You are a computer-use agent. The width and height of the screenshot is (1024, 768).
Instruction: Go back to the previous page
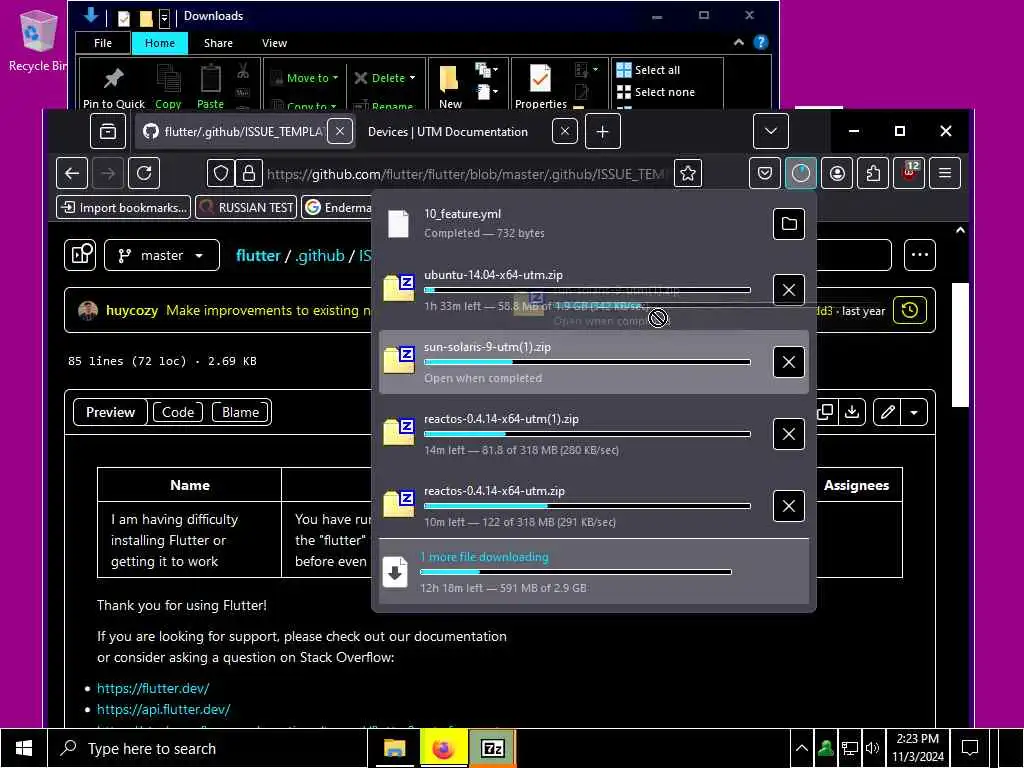[72, 173]
